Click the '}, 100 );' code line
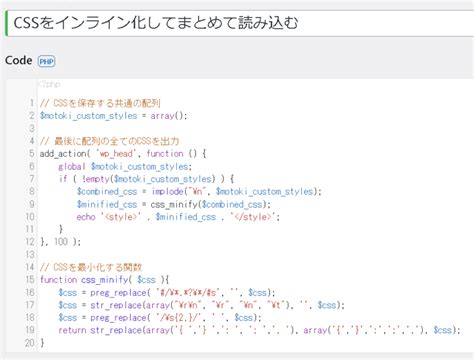Screen dimensions: 474x360 [60, 242]
